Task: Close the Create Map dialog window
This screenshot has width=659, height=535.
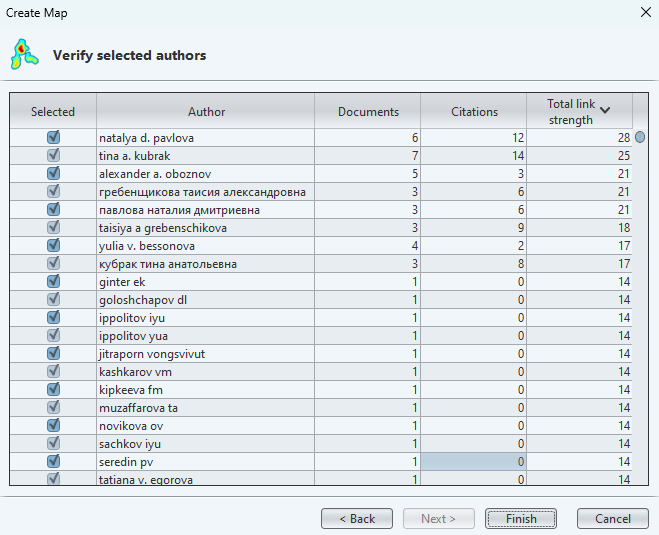Action: tap(643, 12)
